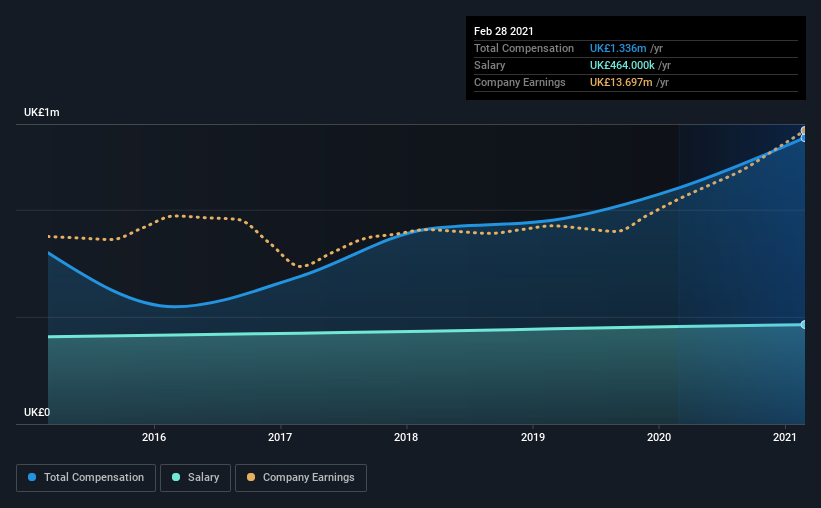Toggle the Salary legend button
This screenshot has height=508, width=821.
tap(195, 478)
